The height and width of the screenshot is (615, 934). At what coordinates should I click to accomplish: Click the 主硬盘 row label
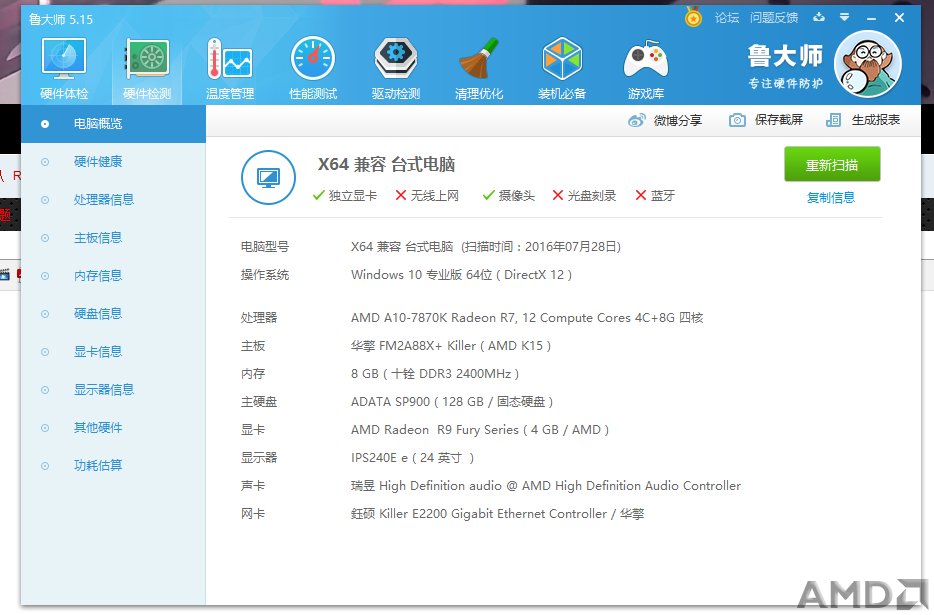(x=259, y=402)
